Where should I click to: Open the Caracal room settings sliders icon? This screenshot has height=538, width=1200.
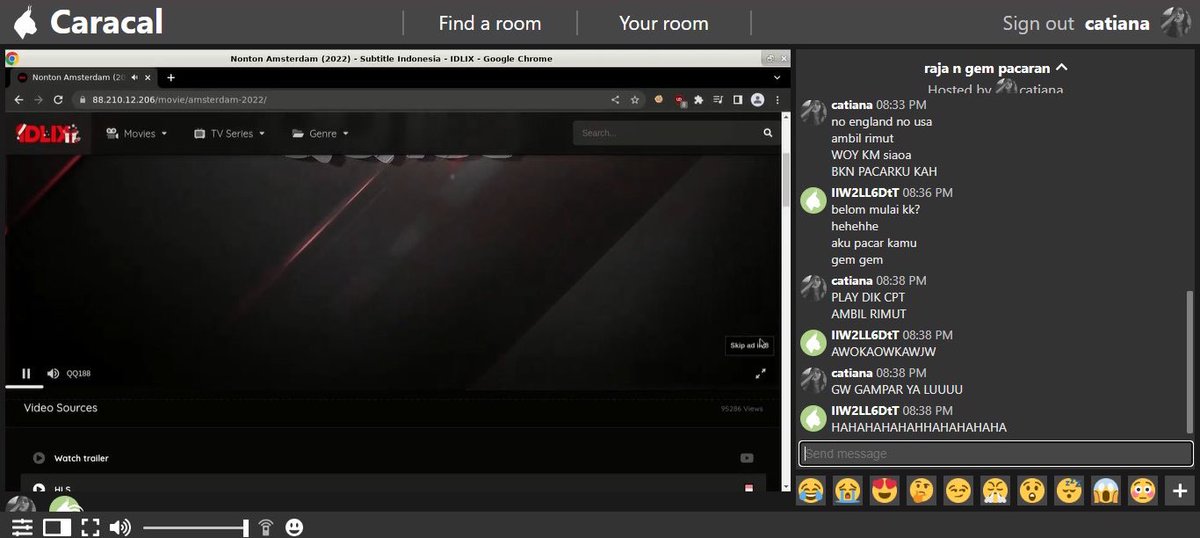(22, 527)
